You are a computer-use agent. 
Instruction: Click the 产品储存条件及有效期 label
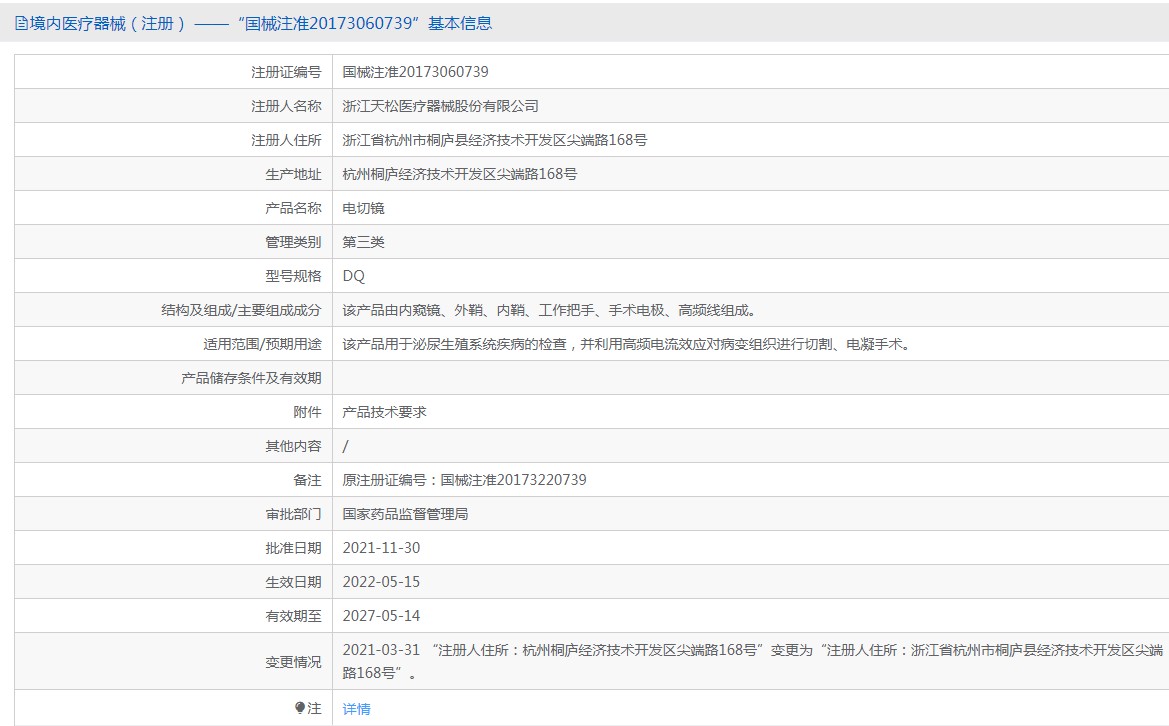point(251,379)
